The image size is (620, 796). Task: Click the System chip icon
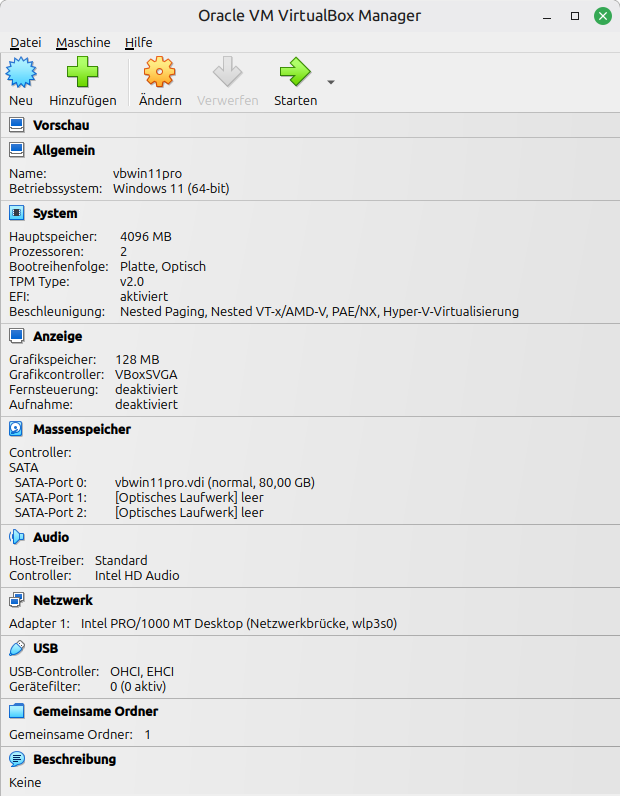coord(16,213)
